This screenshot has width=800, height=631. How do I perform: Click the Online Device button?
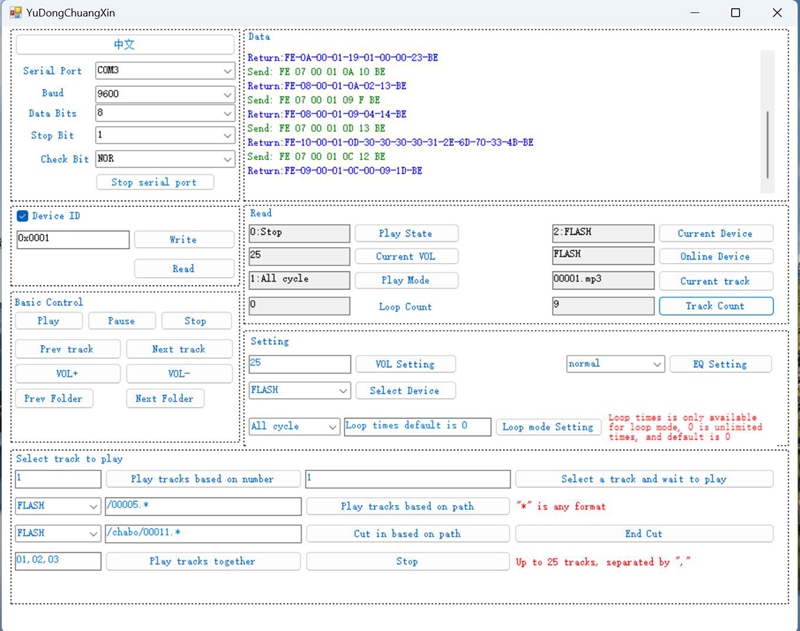(x=716, y=256)
